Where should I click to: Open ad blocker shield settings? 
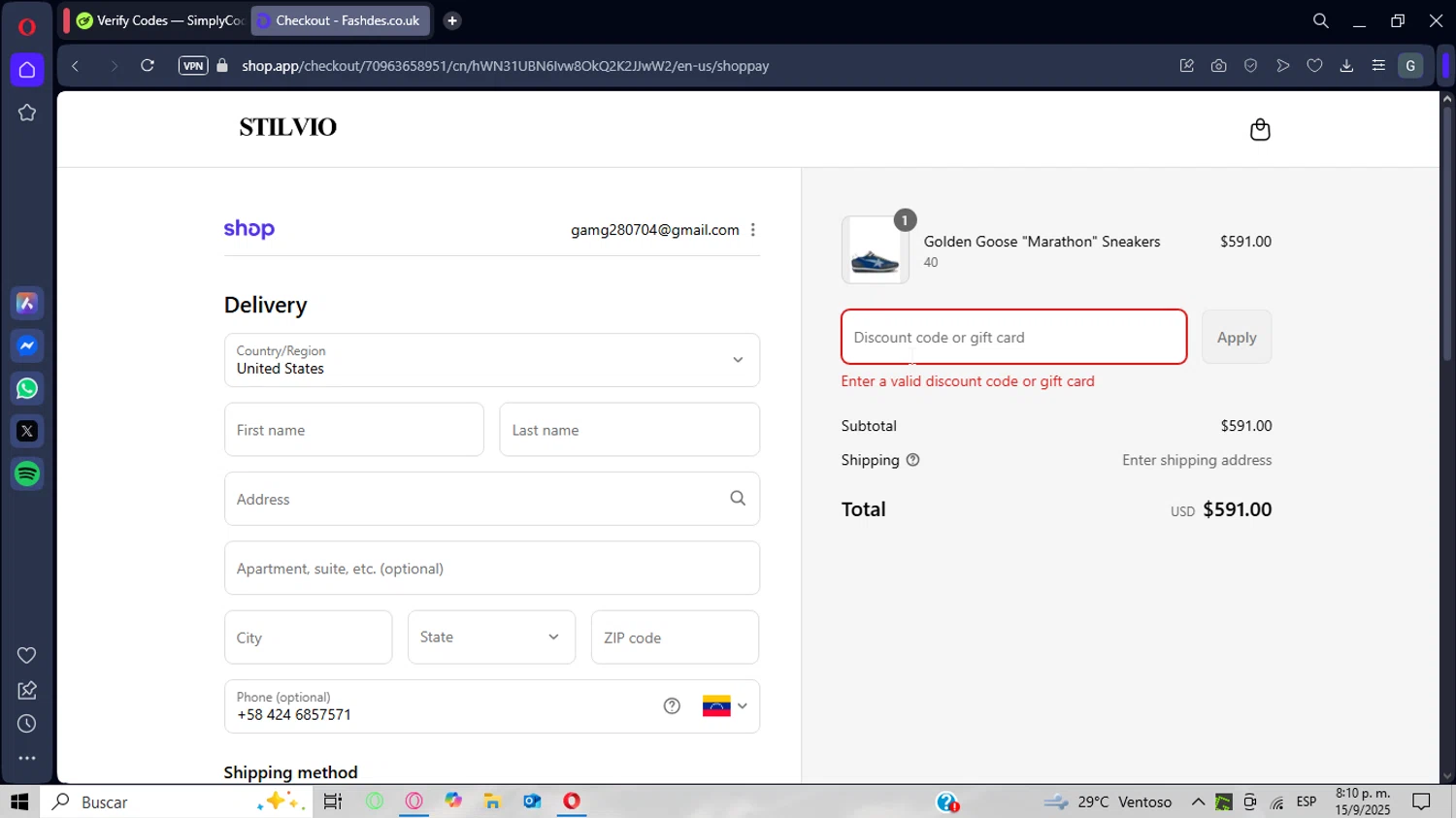pos(1250,66)
